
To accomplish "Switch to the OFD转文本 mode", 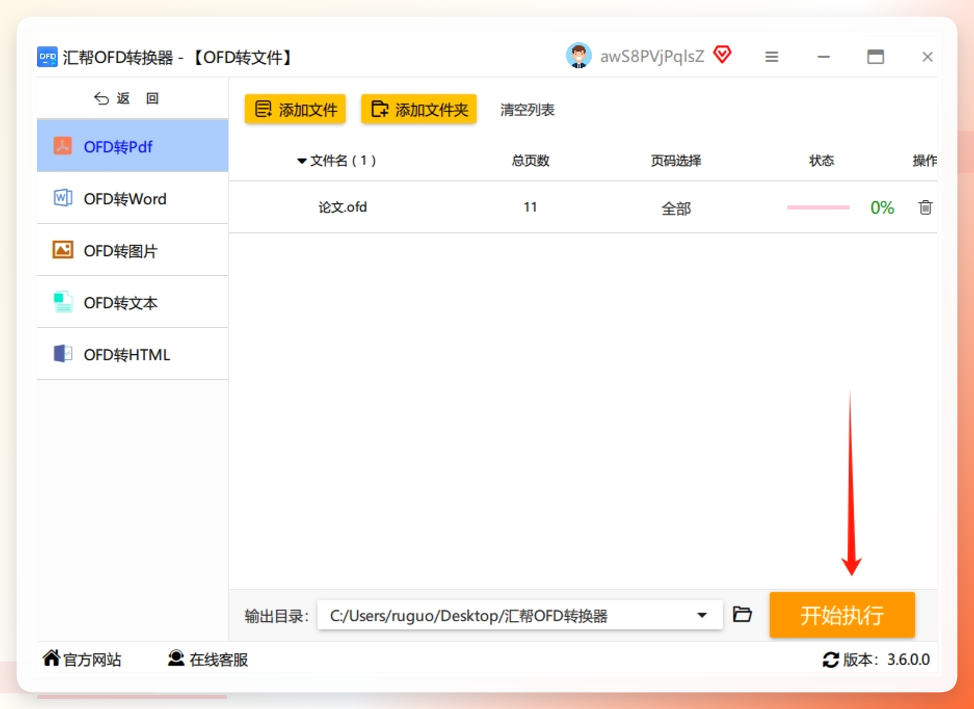I will click(x=132, y=303).
